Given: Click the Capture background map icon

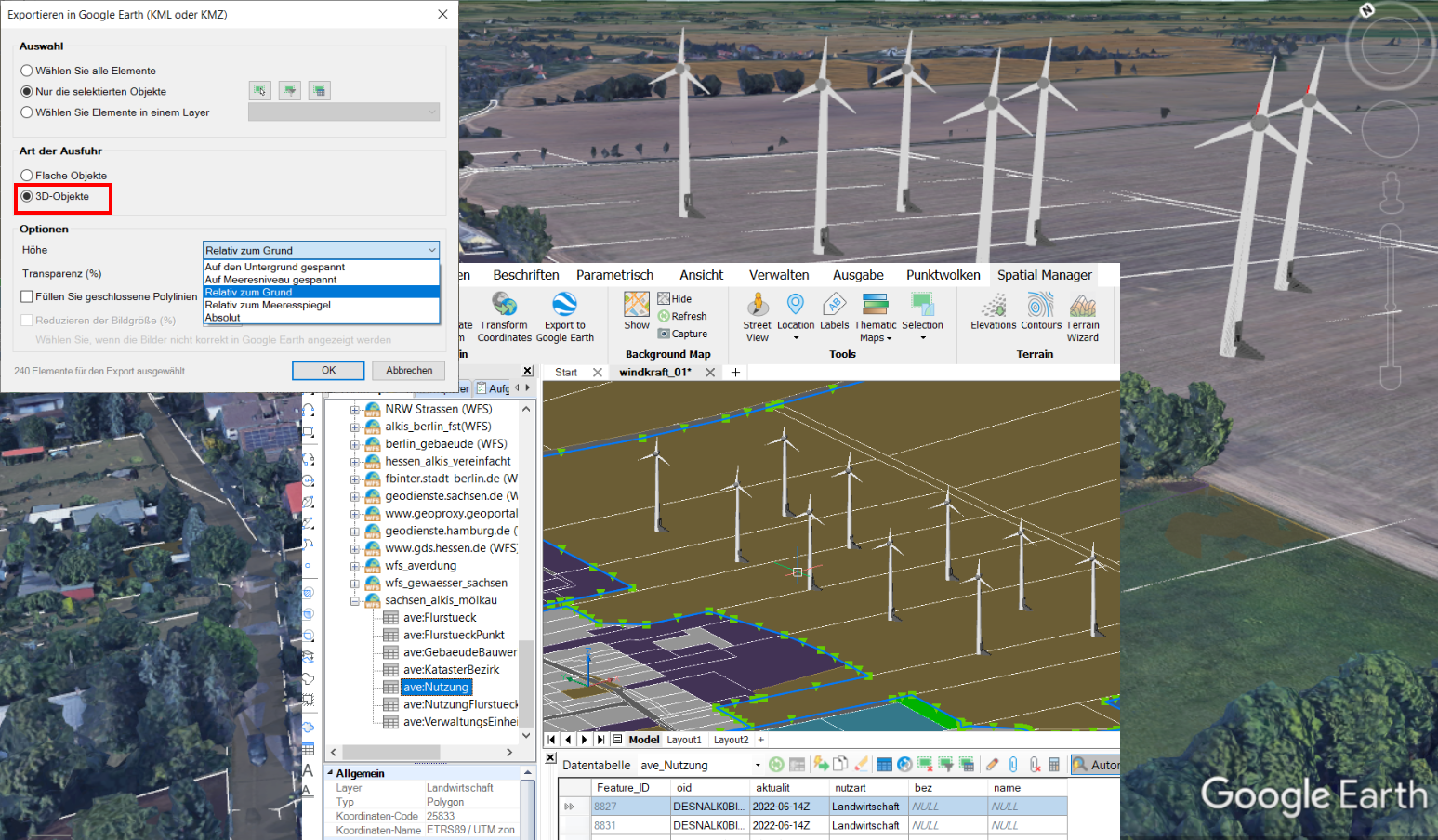Looking at the screenshot, I should coord(666,334).
